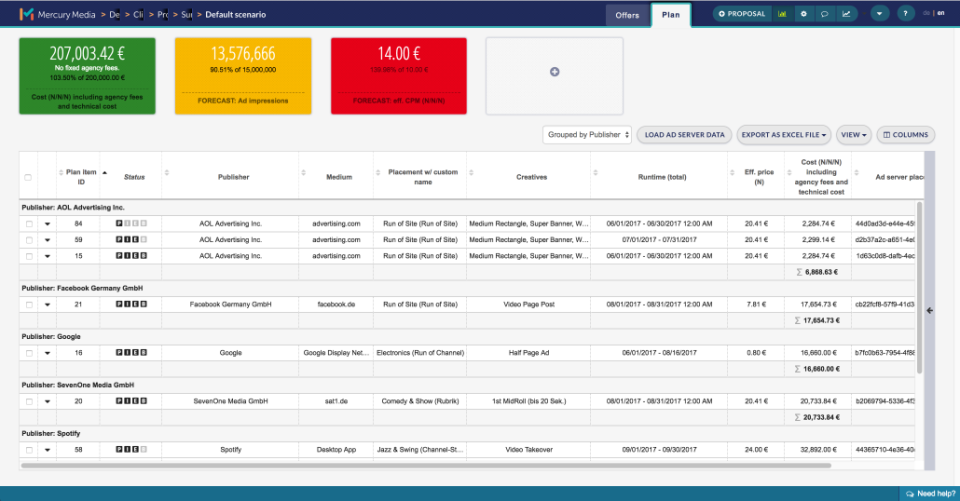The image size is (960, 501).
Task: Open the Grouped by Publisher dropdown
Action: 587,135
